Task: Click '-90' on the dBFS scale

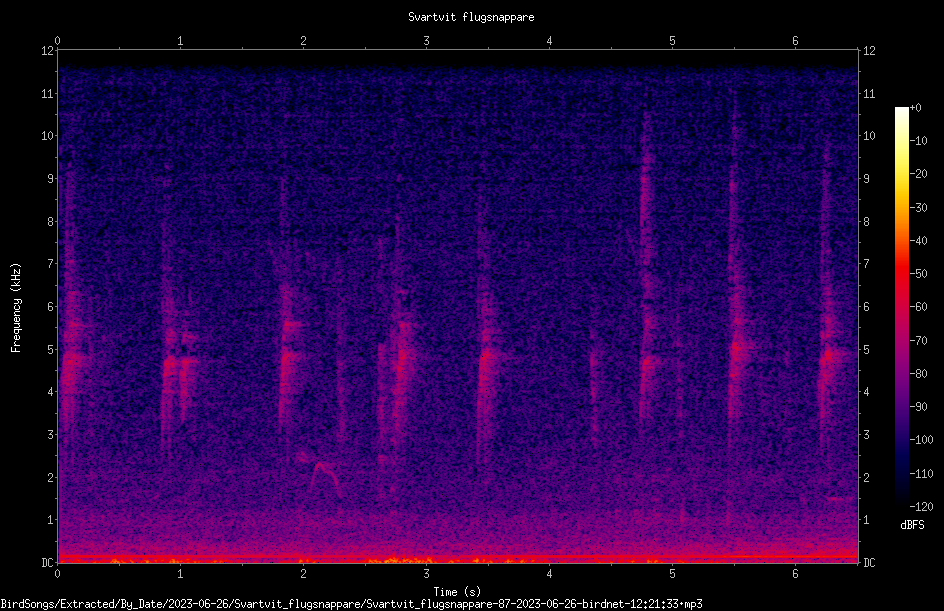Action: (x=918, y=407)
